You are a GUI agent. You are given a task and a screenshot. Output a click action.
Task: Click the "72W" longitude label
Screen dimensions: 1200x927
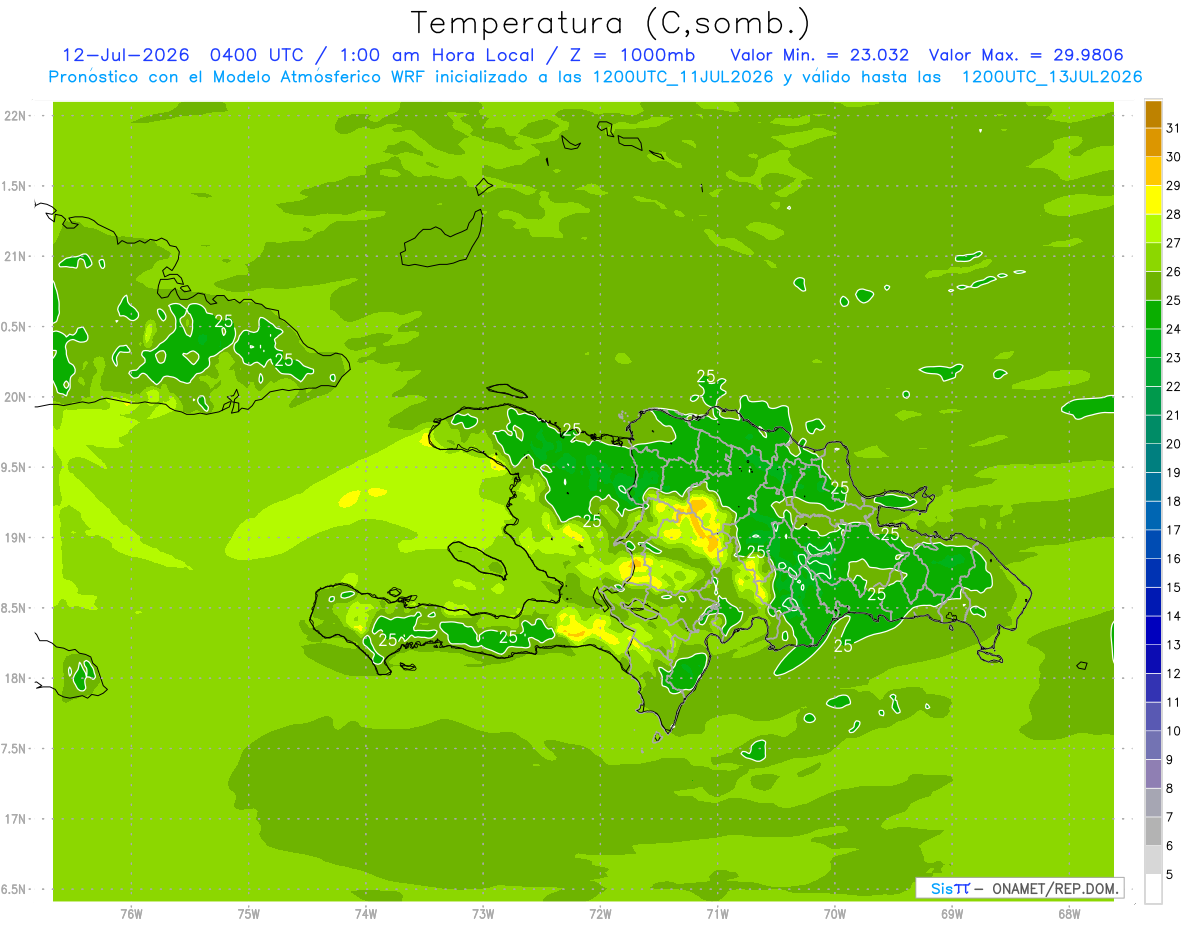[x=601, y=914]
